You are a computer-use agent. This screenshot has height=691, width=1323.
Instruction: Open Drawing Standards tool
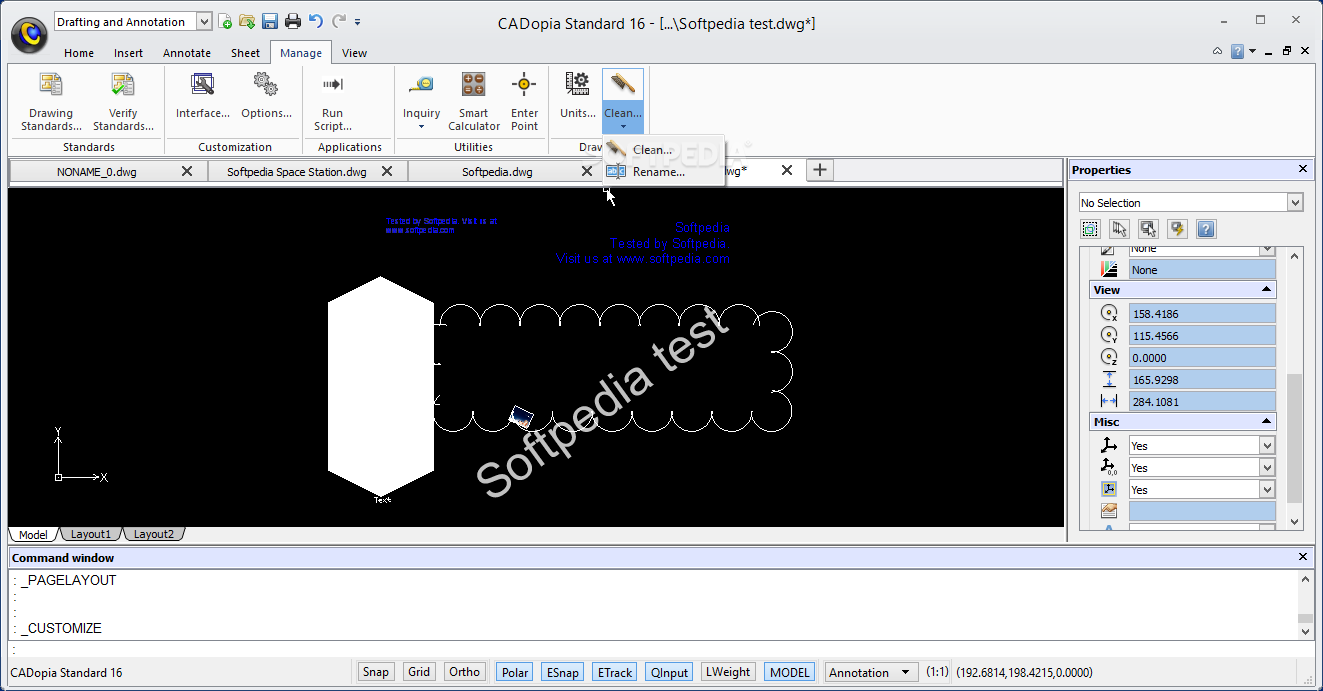(x=51, y=101)
